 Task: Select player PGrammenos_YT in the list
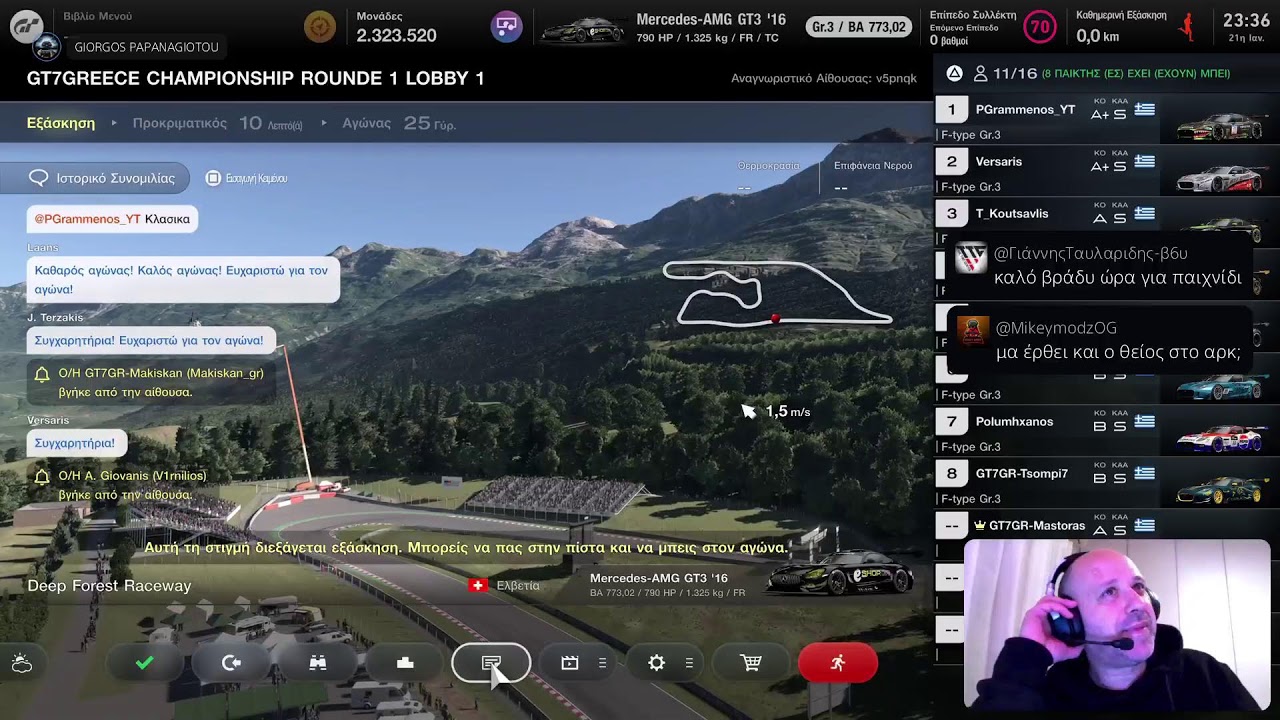point(1106,119)
